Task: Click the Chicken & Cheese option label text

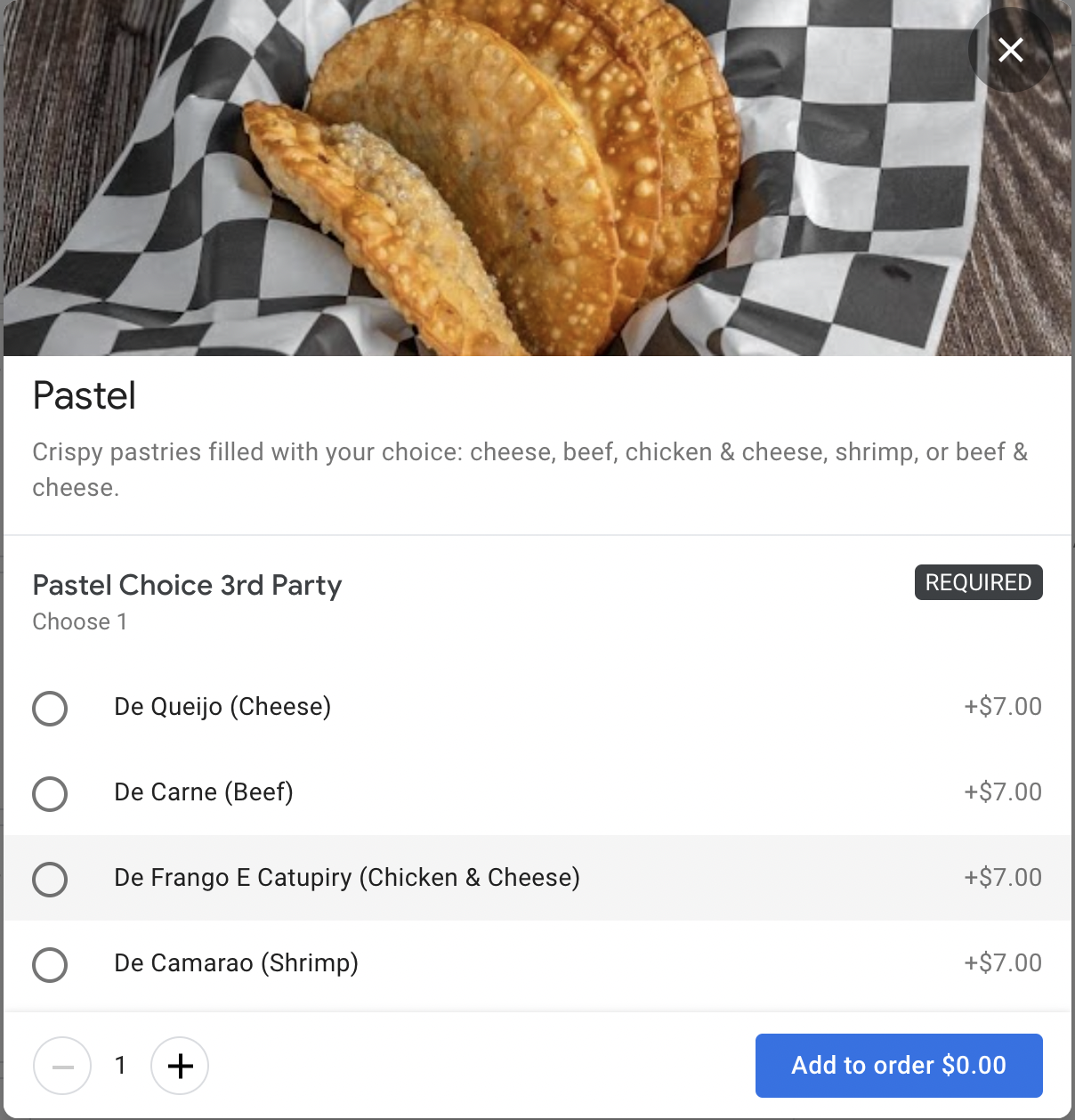Action: coord(347,878)
